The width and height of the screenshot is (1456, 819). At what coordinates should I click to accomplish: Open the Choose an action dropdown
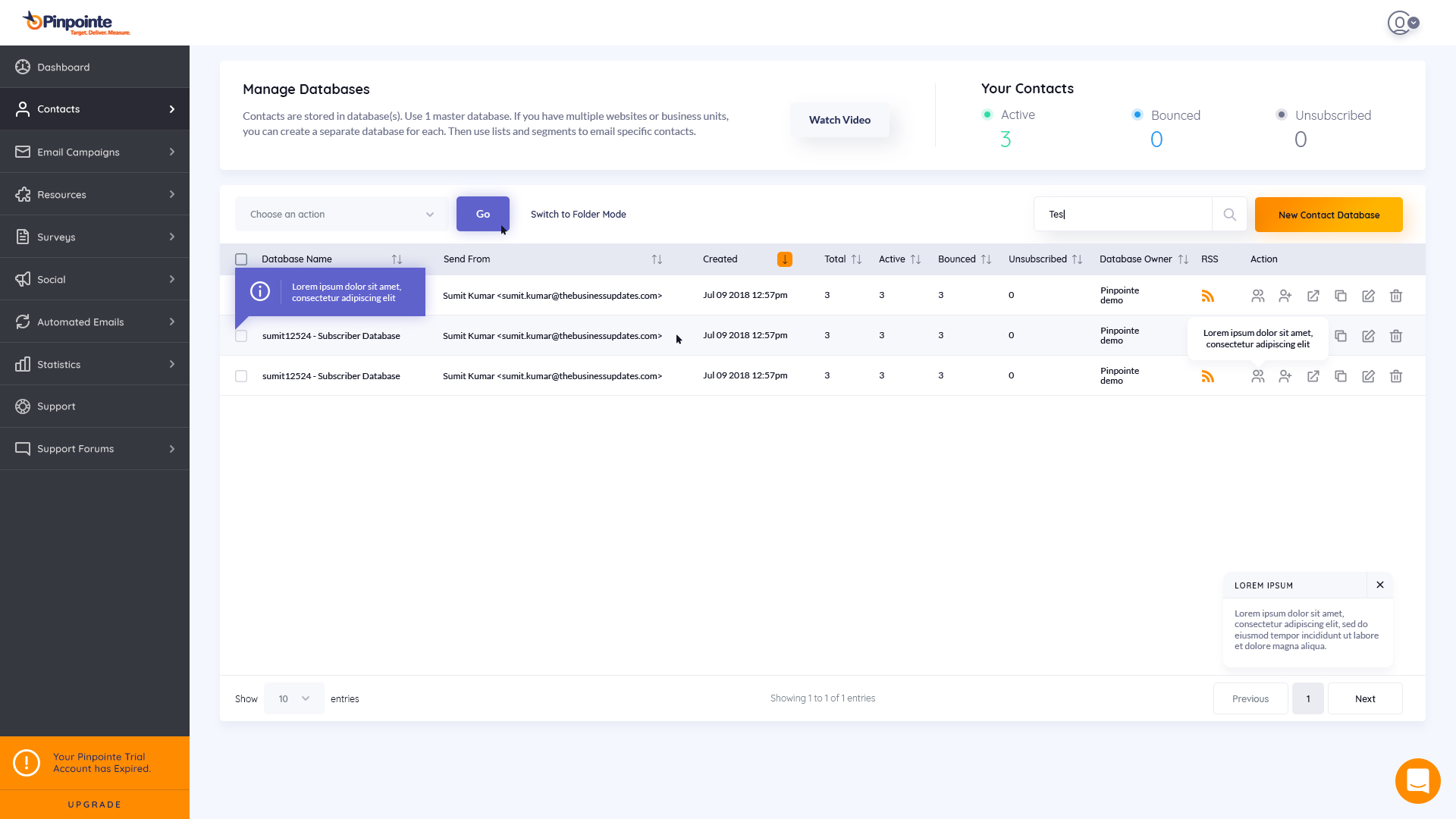tap(341, 215)
